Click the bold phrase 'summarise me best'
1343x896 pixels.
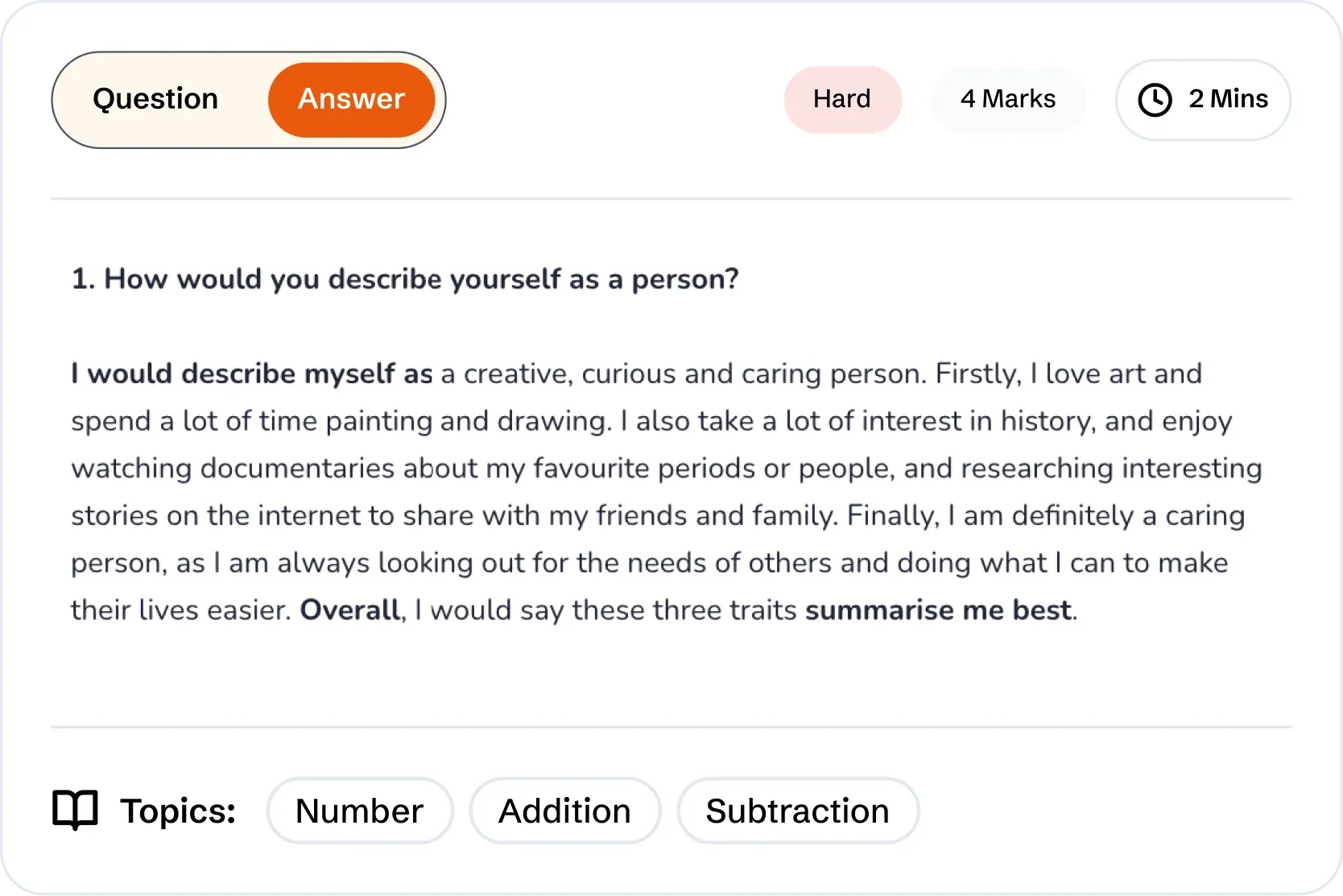[938, 609]
